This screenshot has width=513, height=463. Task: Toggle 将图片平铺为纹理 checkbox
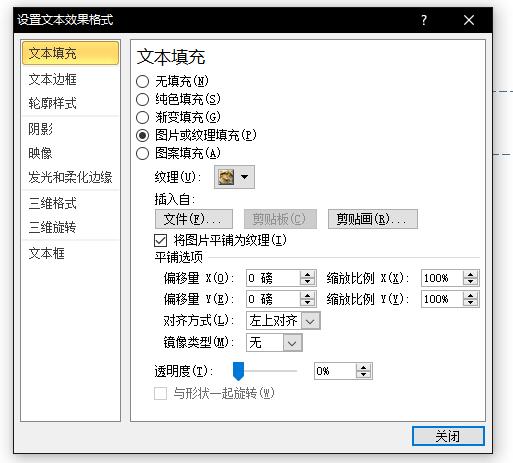click(160, 240)
